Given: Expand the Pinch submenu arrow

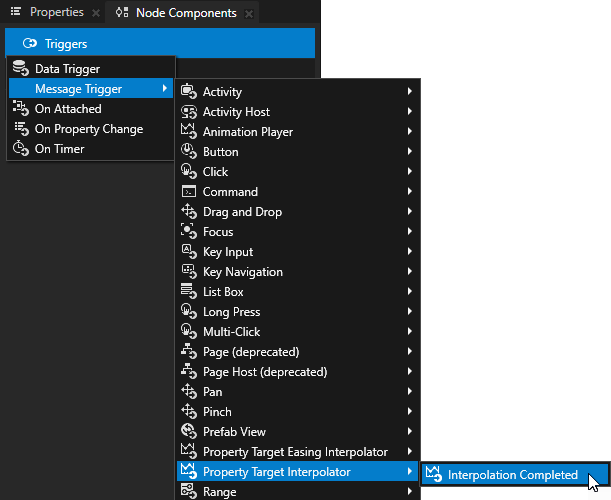Looking at the screenshot, I should (410, 412).
